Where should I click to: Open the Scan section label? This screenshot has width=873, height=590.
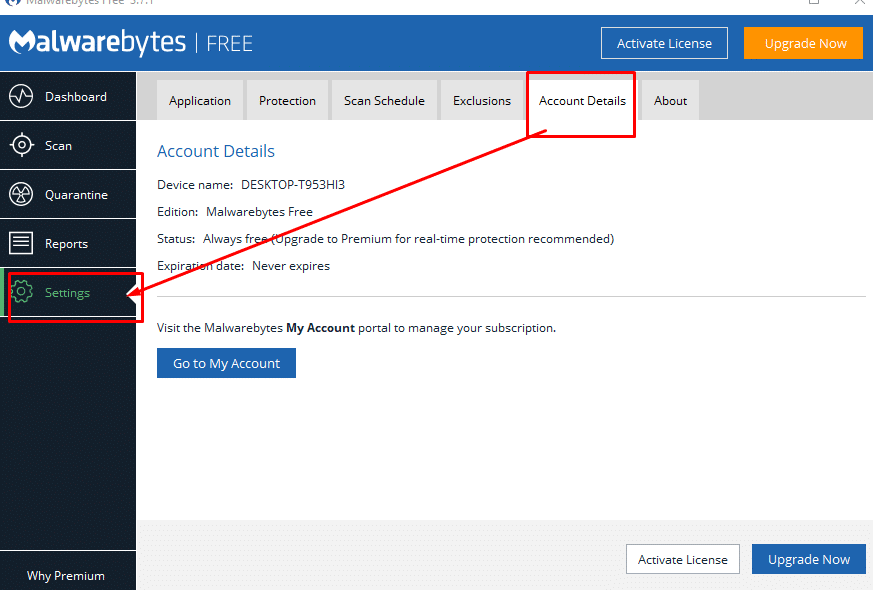[58, 146]
